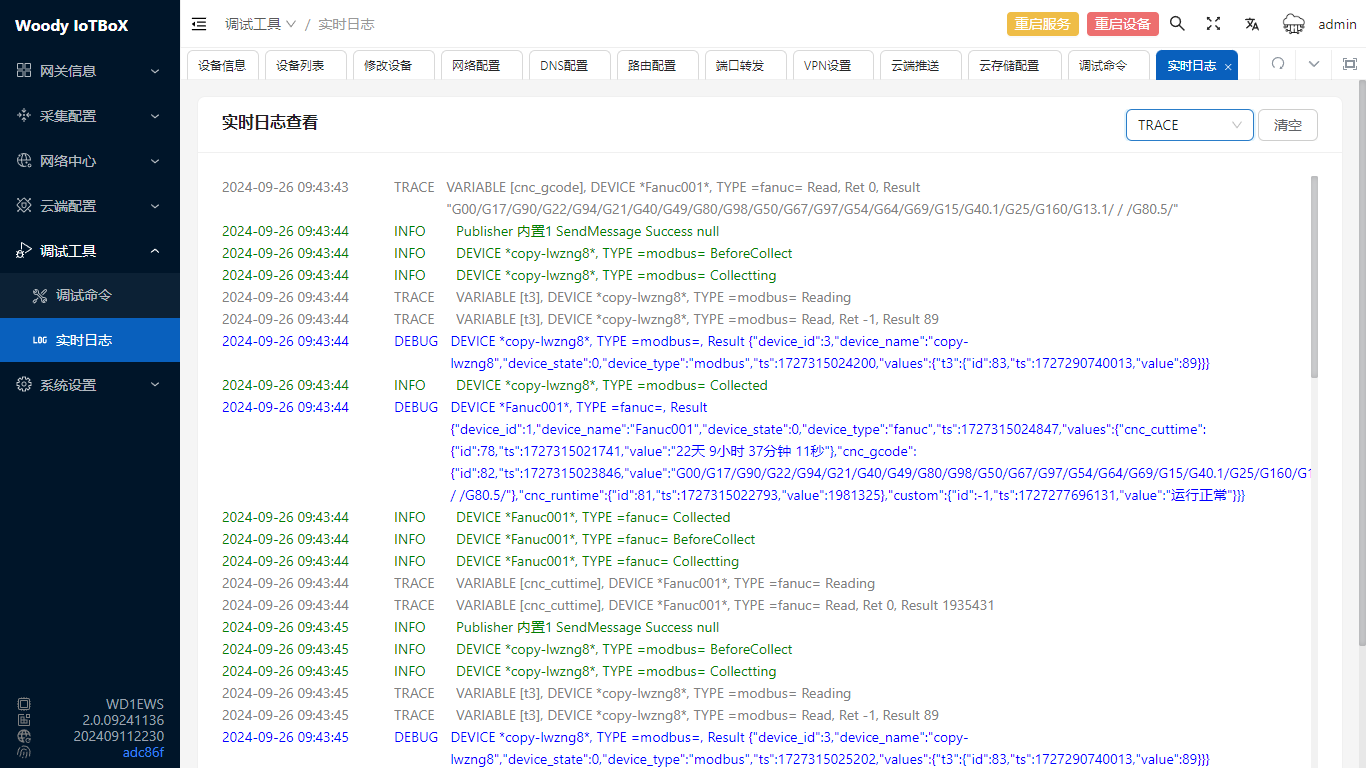This screenshot has height=768, width=1366.
Task: Expand the 网关信息 sidebar menu
Action: (x=90, y=71)
